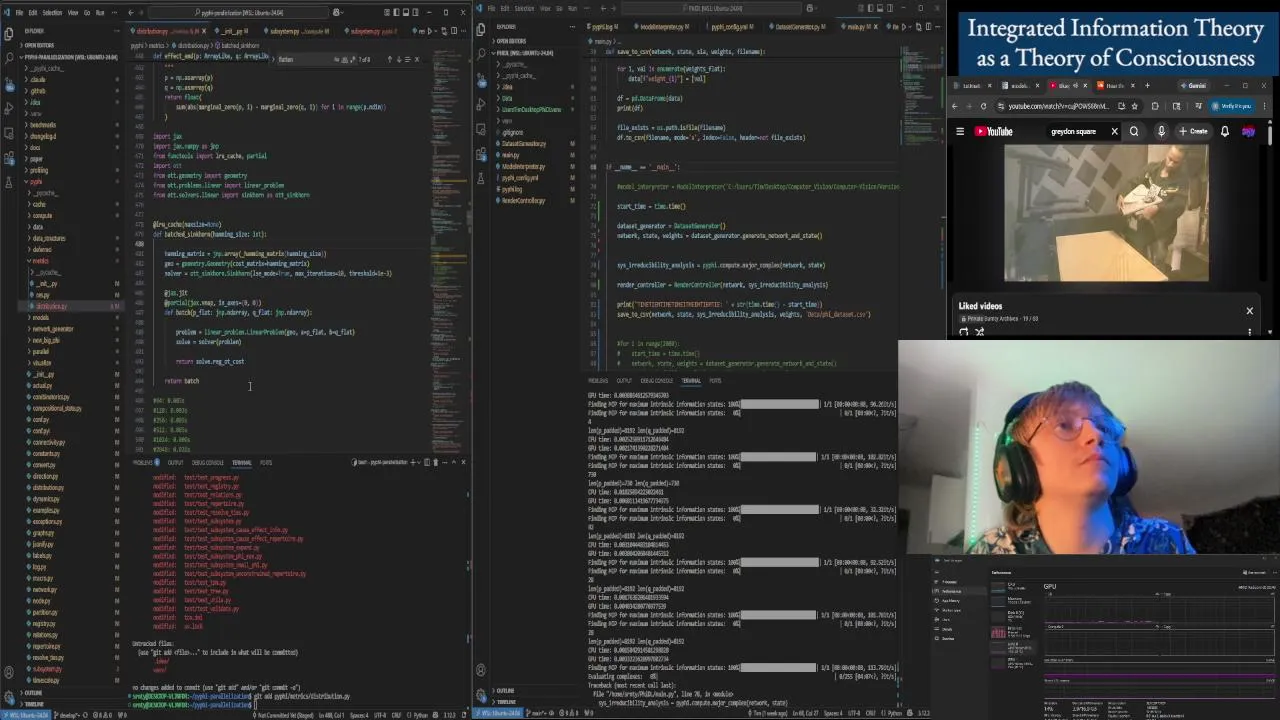Open a new browser tab with plus
Viewport: 1280px width, 720px height.
pos(1147,85)
